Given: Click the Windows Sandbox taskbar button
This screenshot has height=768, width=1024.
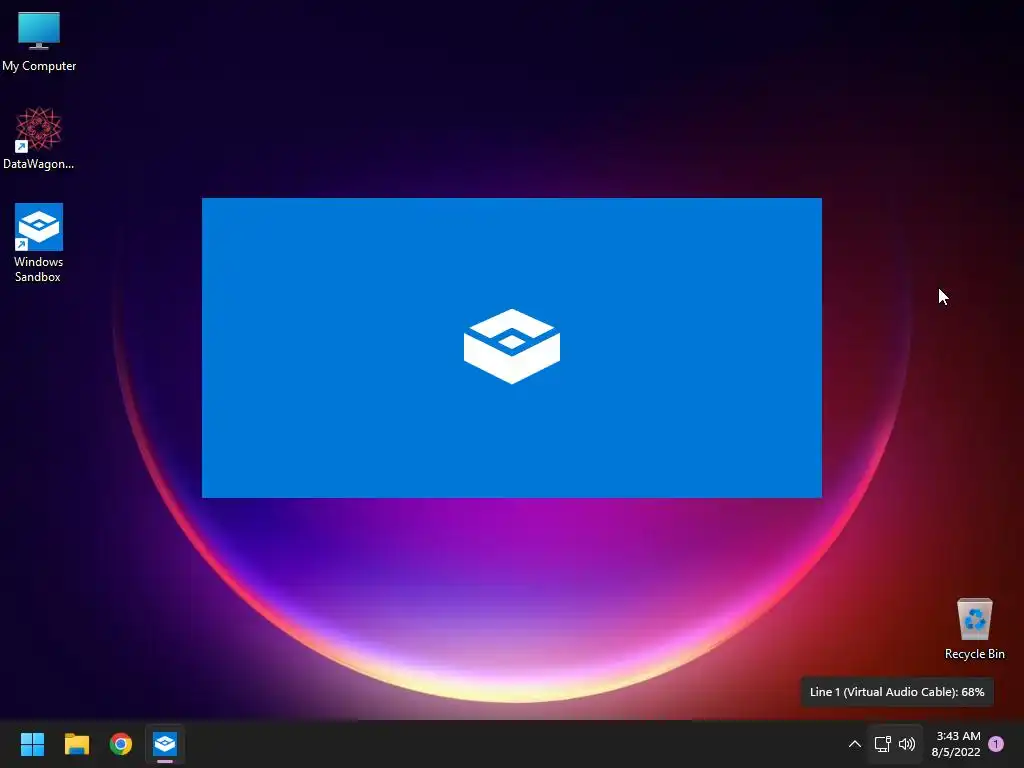Looking at the screenshot, I should point(165,744).
